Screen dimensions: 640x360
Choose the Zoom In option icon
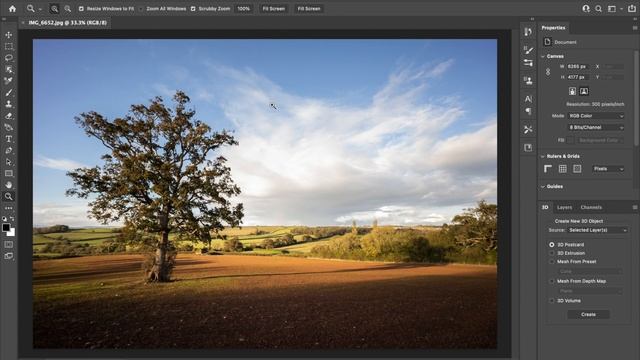54,9
